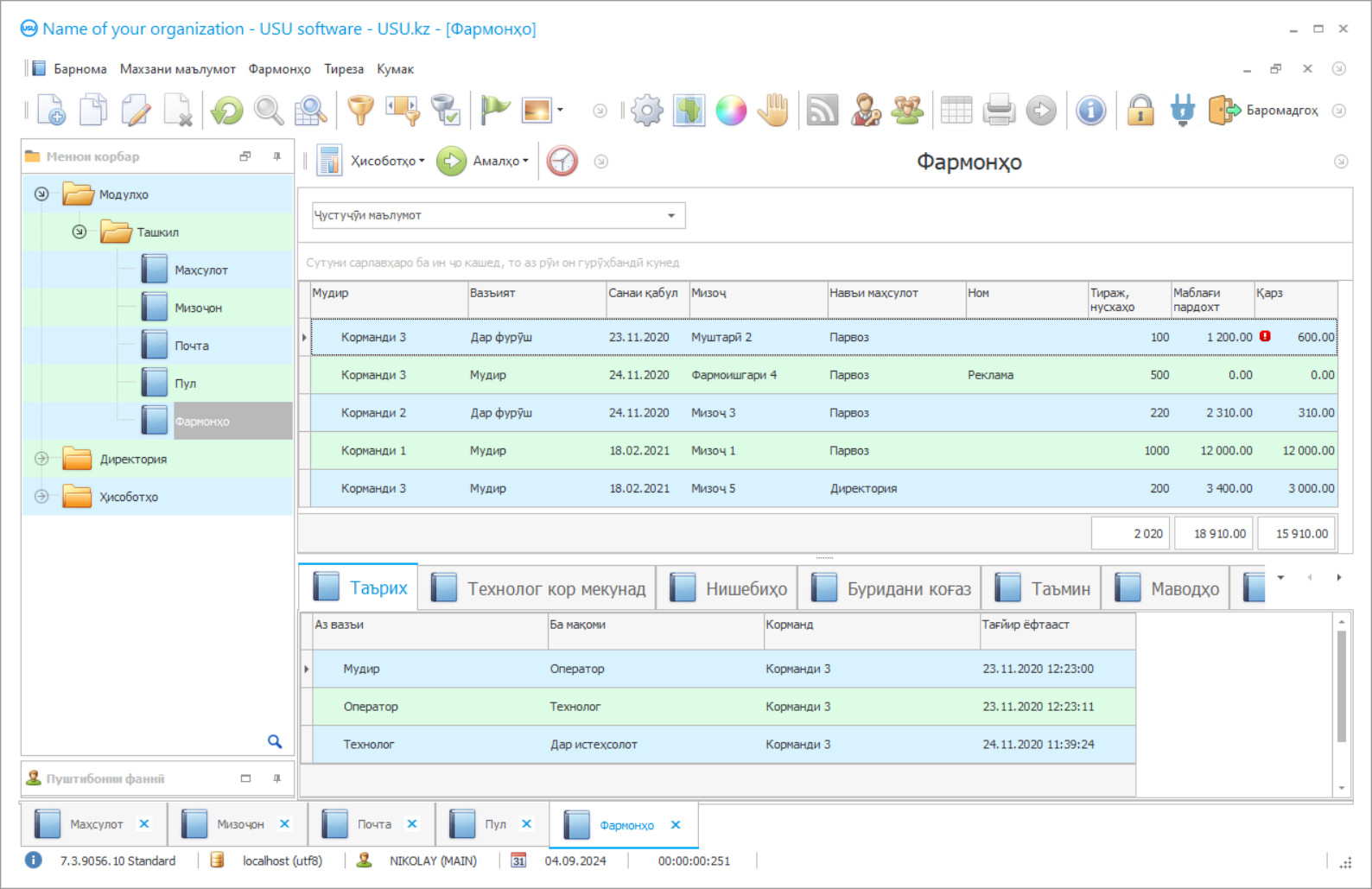Click the green flag icon
Image resolution: width=1372 pixels, height=889 pixels.
pyautogui.click(x=495, y=109)
